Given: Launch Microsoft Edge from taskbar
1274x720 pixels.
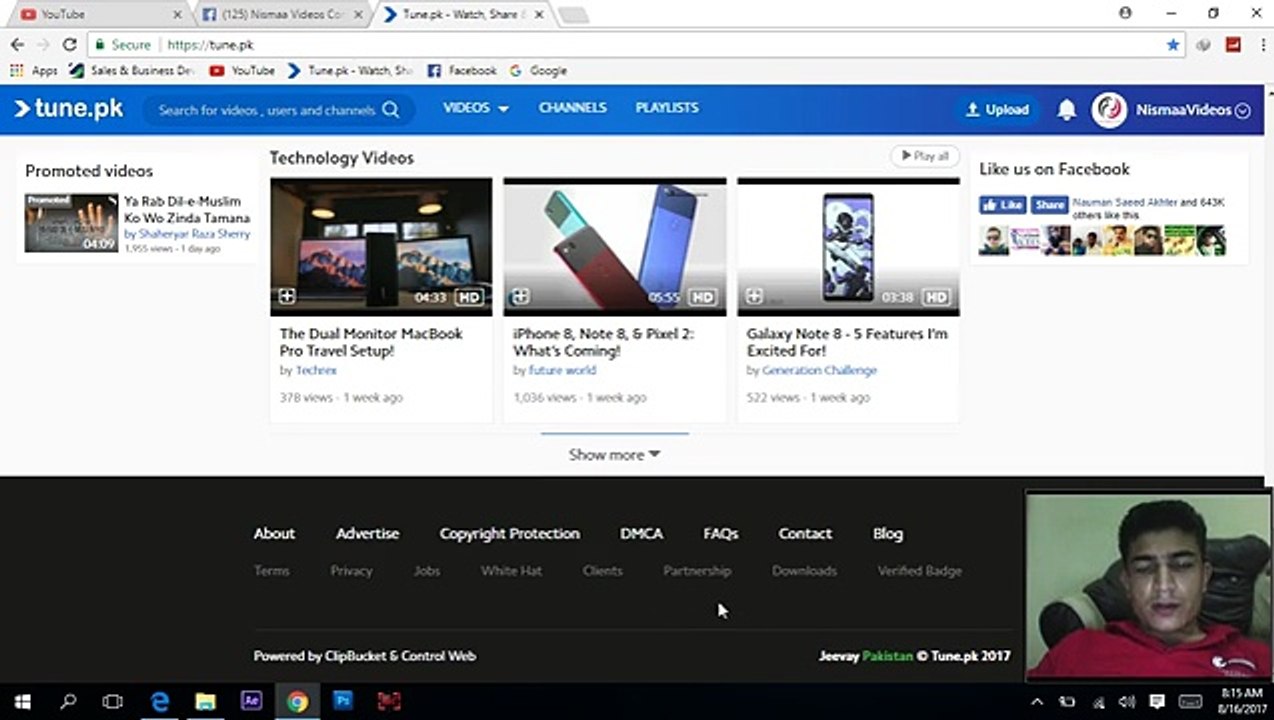Looking at the screenshot, I should 160,701.
